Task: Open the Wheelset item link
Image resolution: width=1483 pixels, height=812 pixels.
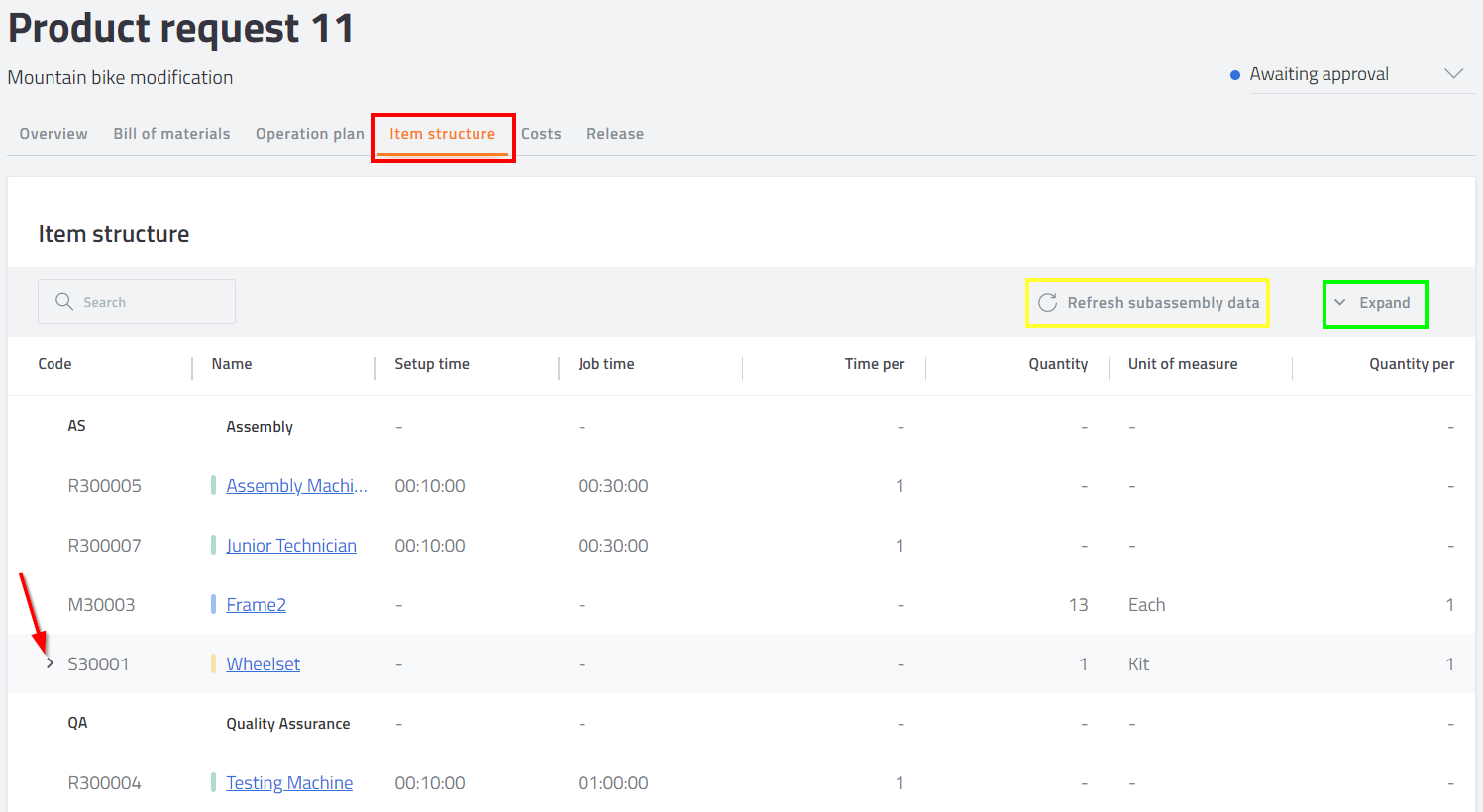Action: [x=263, y=664]
